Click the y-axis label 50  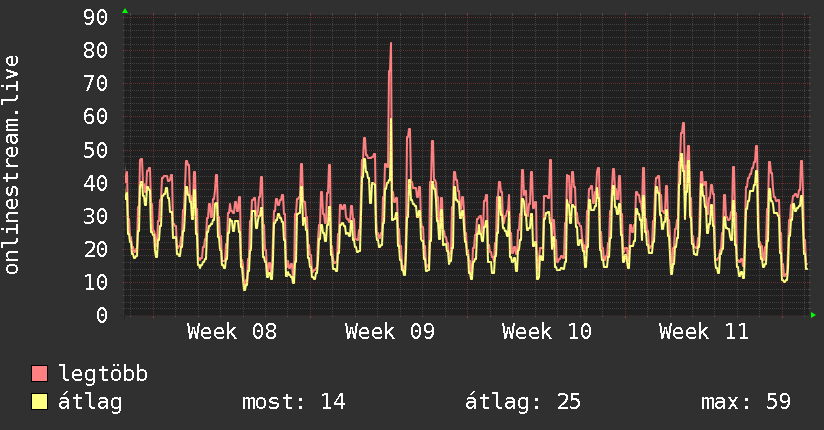pyautogui.click(x=95, y=150)
